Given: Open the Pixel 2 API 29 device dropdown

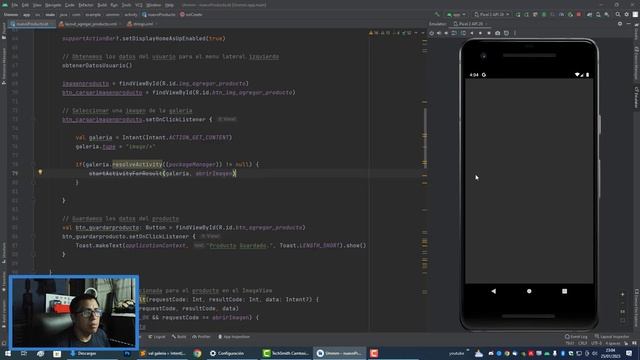Looking at the screenshot, I should pyautogui.click(x=491, y=14).
